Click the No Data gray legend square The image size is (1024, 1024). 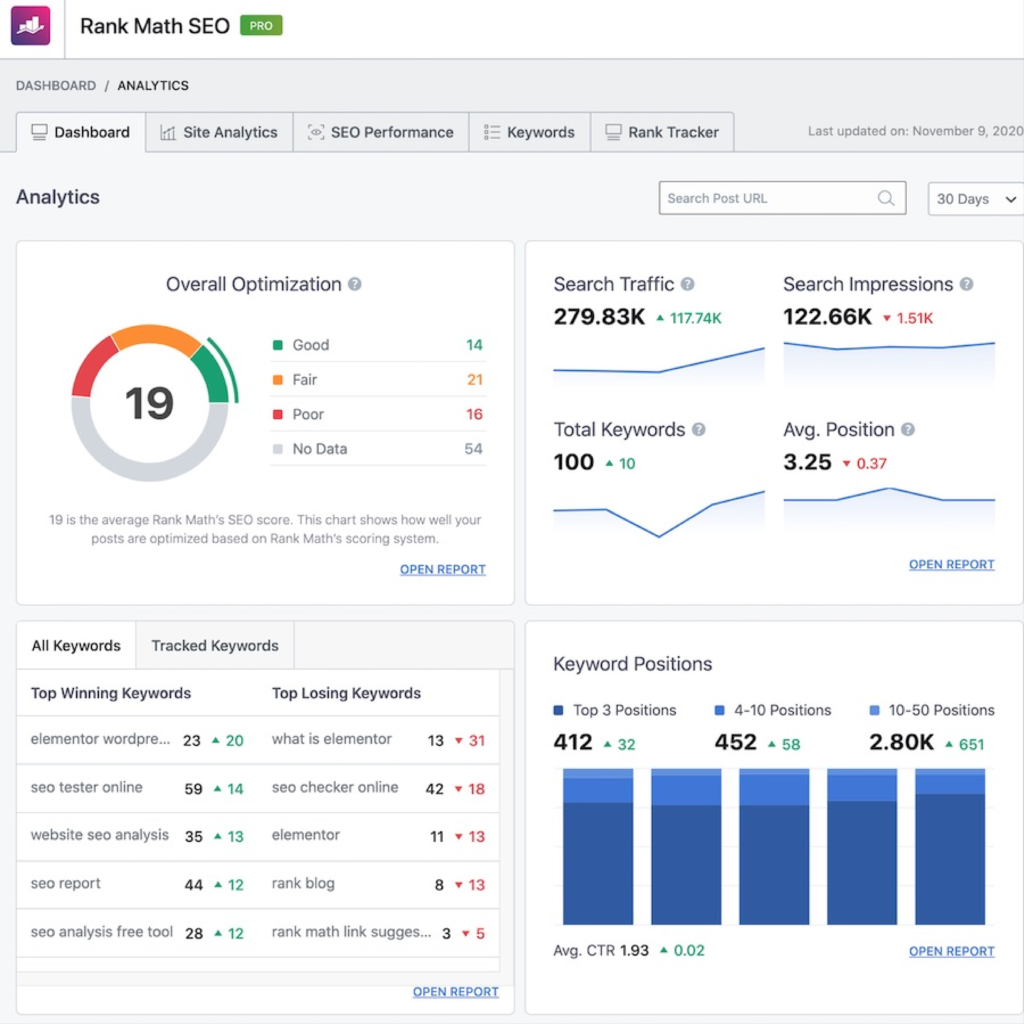pyautogui.click(x=278, y=449)
